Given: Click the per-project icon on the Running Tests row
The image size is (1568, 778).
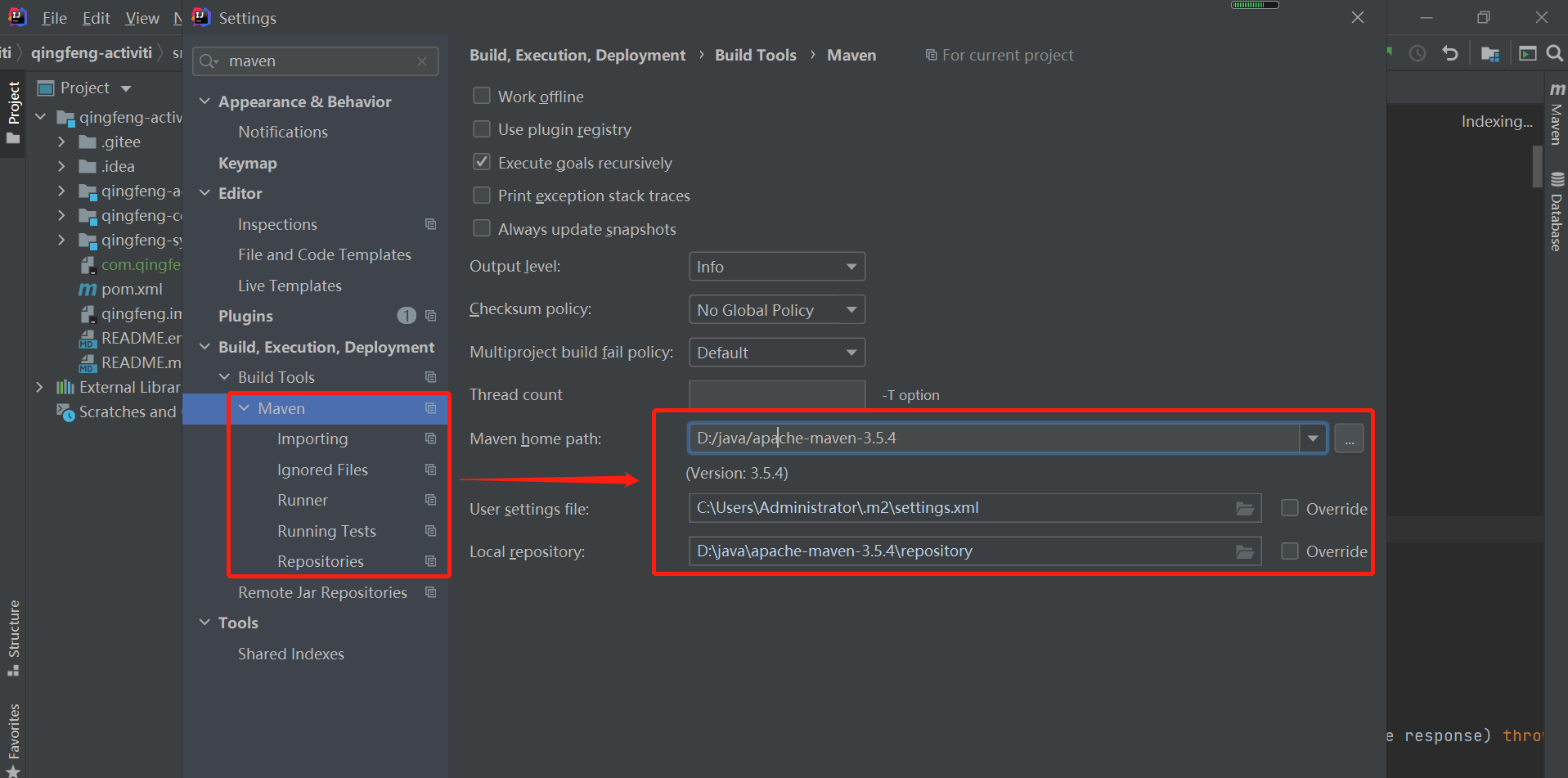Looking at the screenshot, I should pyautogui.click(x=430, y=531).
